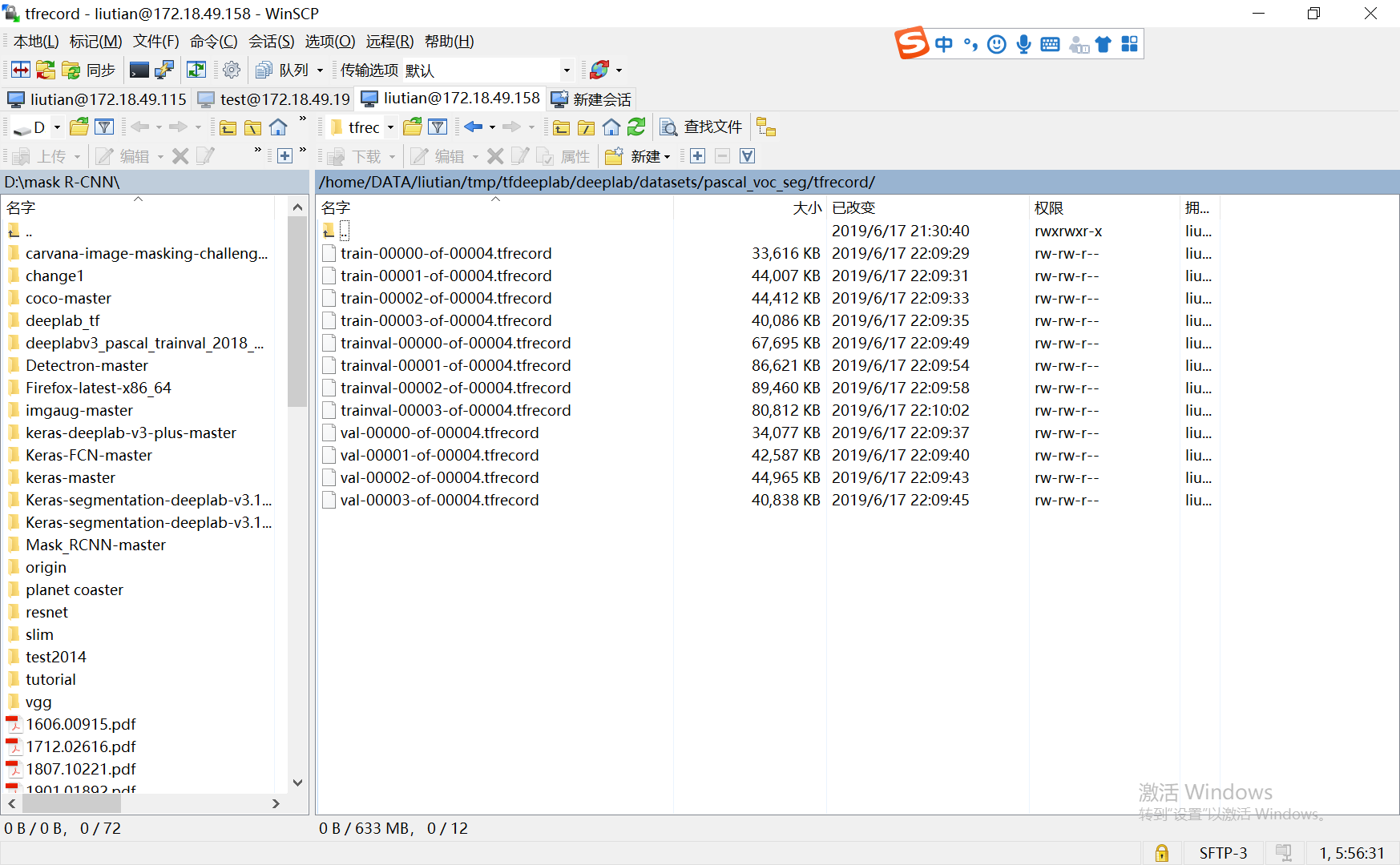The height and width of the screenshot is (865, 1400).
Task: Refresh the remote directory listing
Action: pos(636,127)
